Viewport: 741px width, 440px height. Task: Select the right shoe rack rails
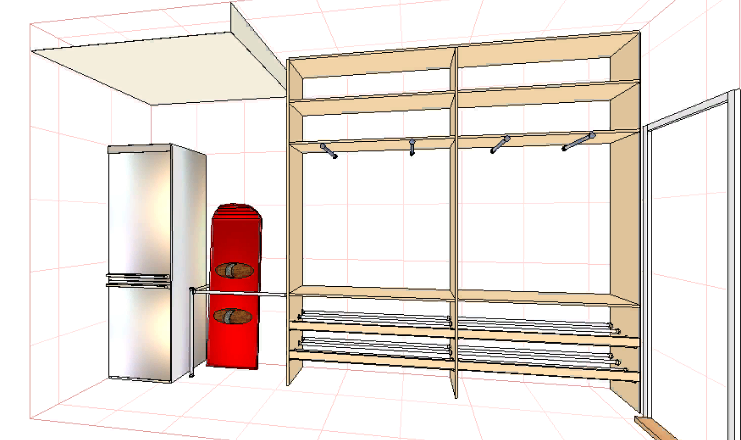(535, 340)
